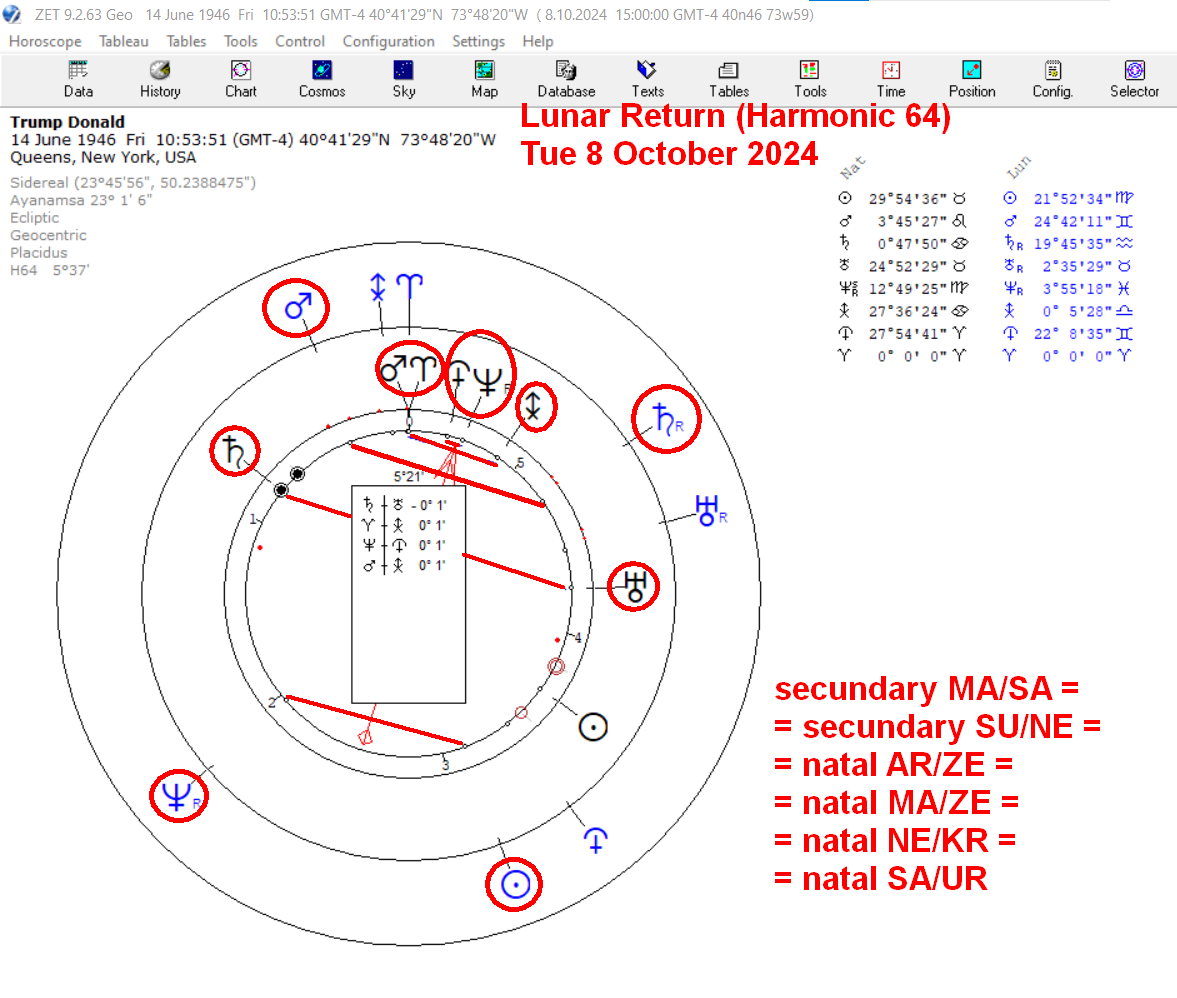Click the black natal Uranus glyph

point(635,586)
